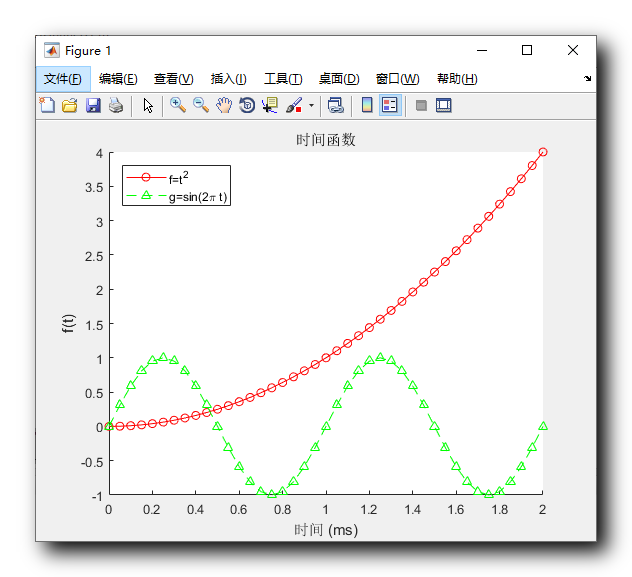632x577 pixels.
Task: Click the y-axis label f(t)
Action: (x=68, y=324)
